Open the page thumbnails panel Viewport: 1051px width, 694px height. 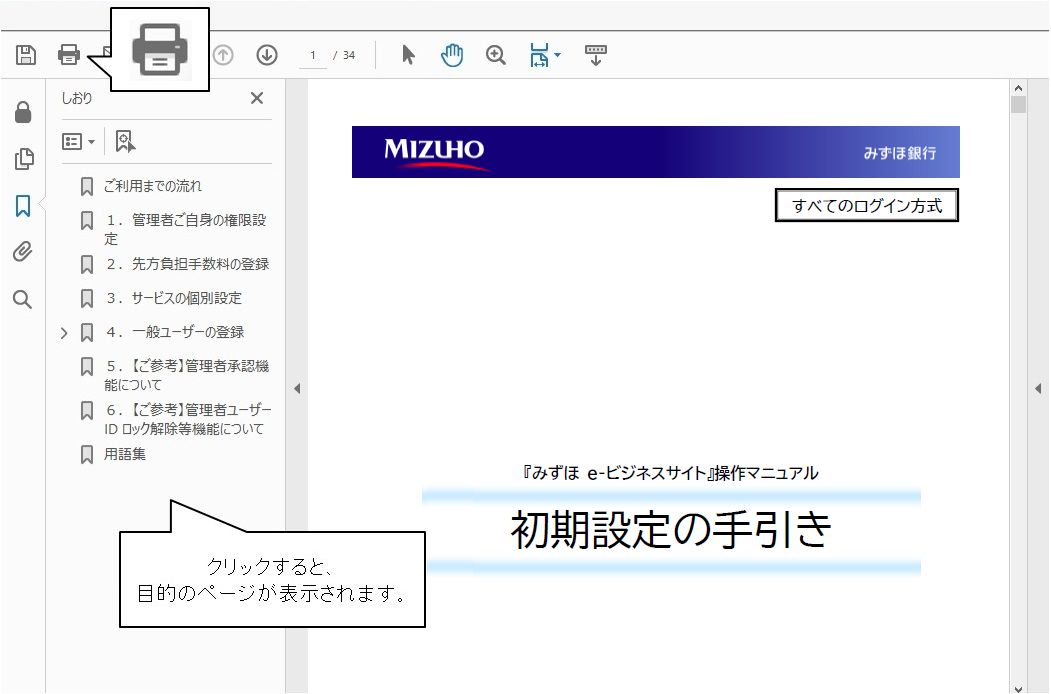pyautogui.click(x=23, y=159)
